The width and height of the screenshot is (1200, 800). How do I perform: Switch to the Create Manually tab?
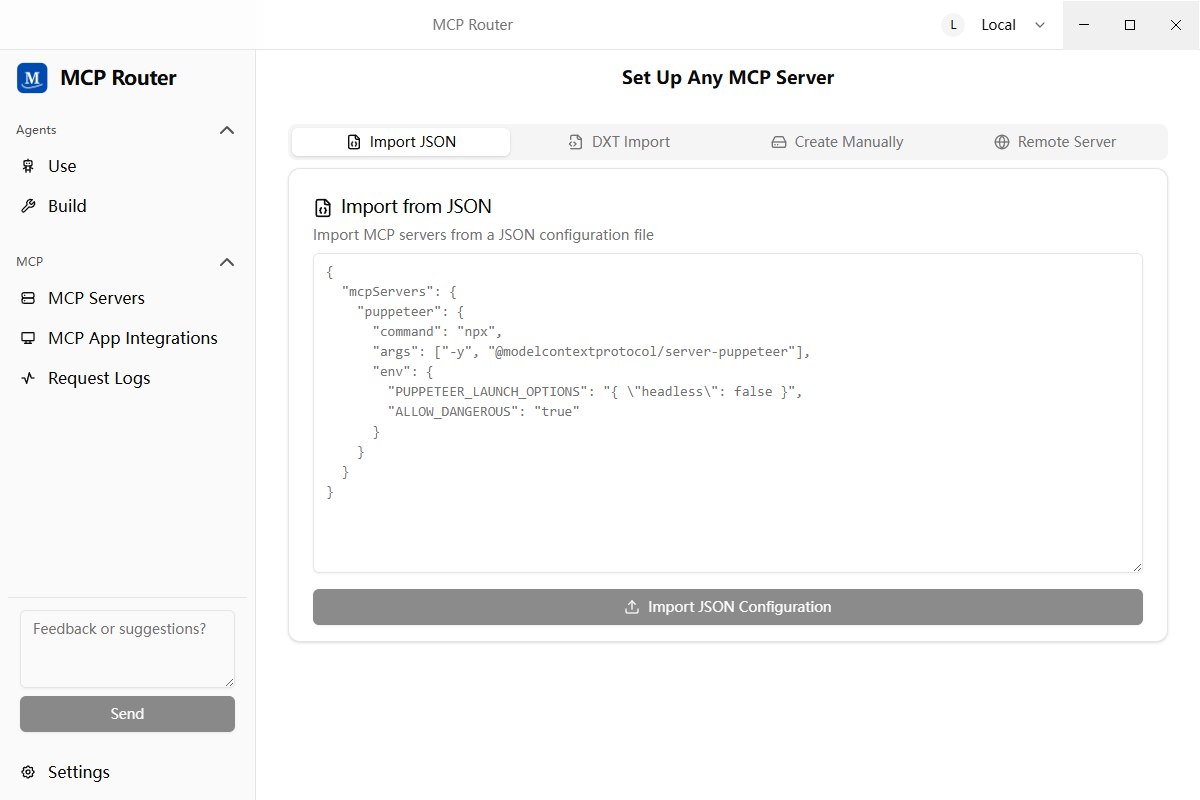[837, 142]
